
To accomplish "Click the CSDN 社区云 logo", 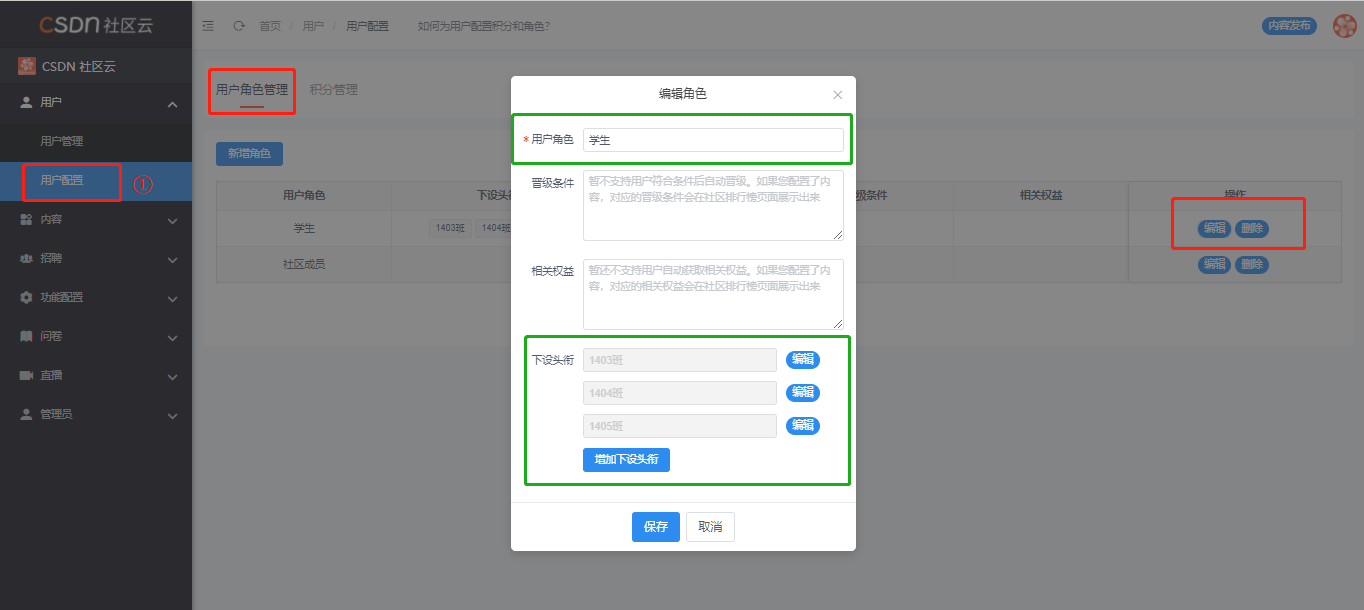I will click(96, 25).
